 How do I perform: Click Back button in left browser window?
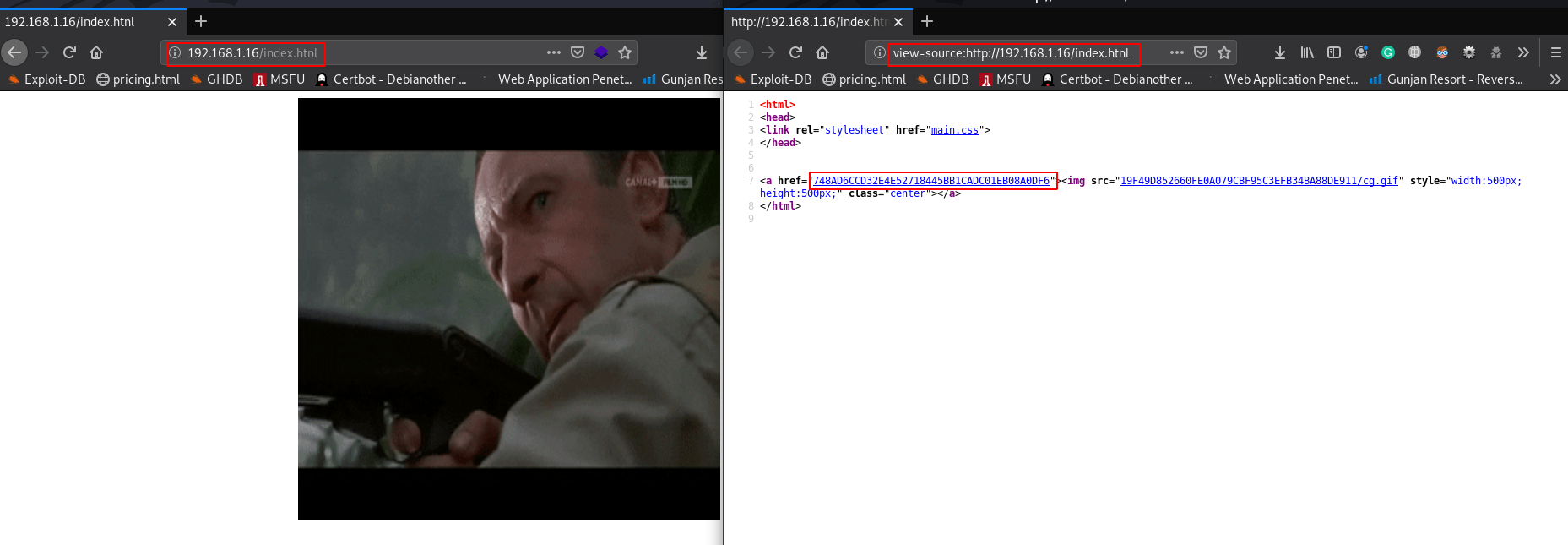click(x=14, y=52)
